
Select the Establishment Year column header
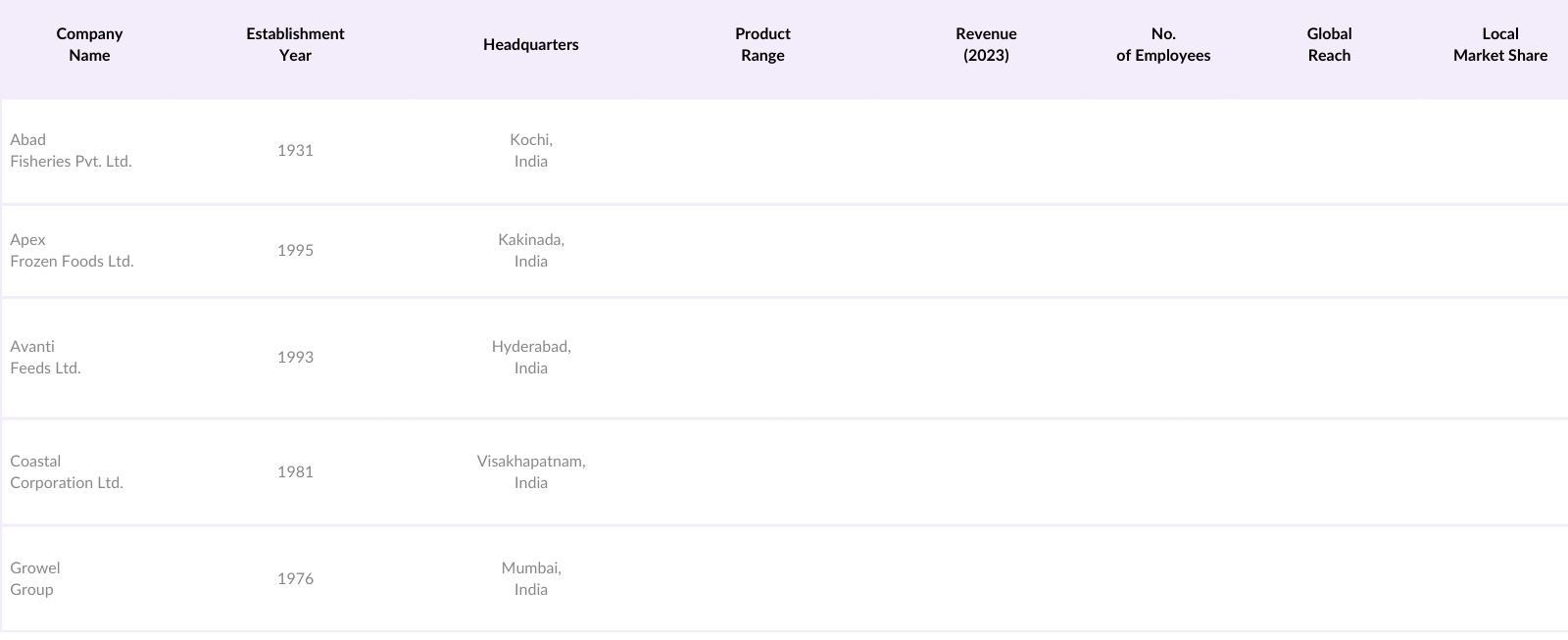[295, 44]
